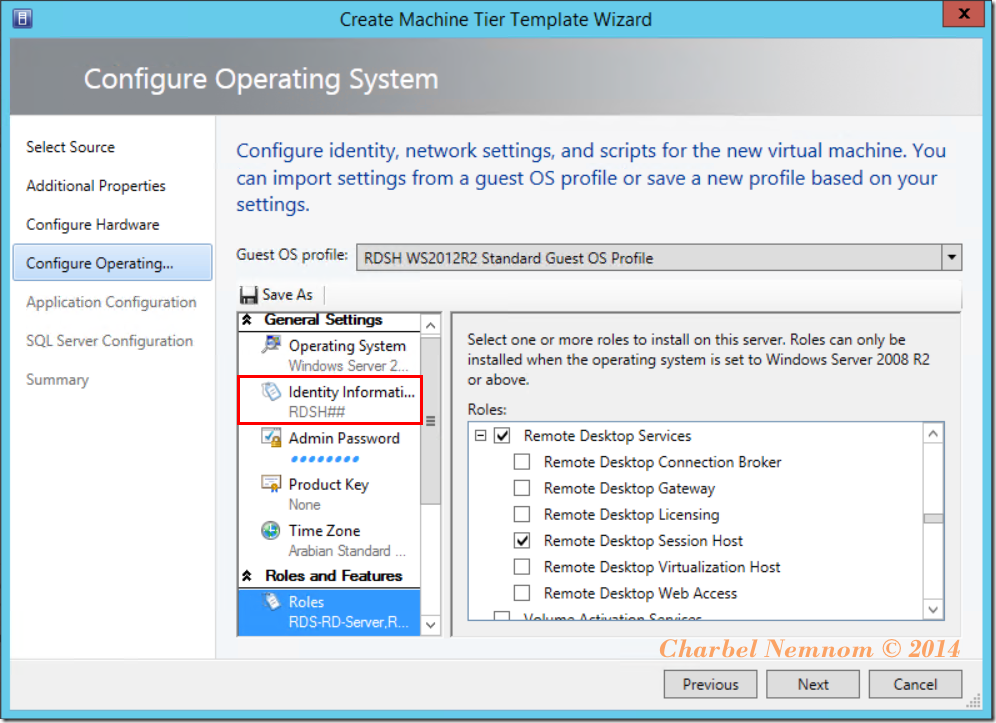This screenshot has width=996, height=723.
Task: Click the settings list scrollbar thumb
Action: [x=431, y=421]
